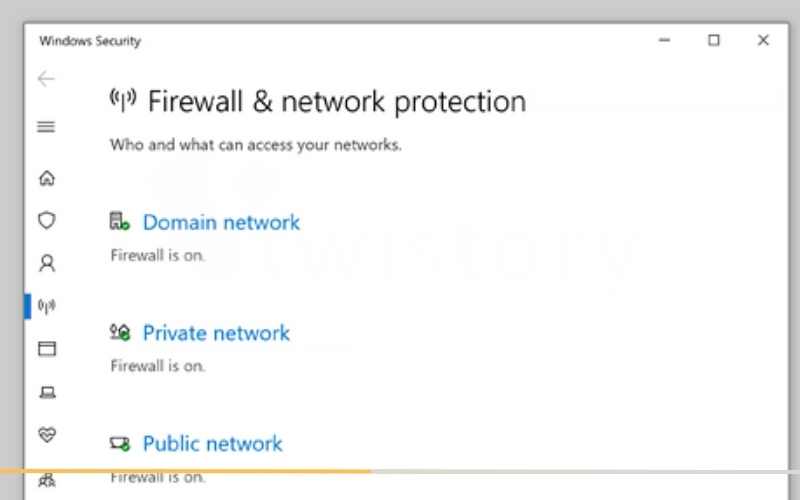Minimize the Windows Security window

pyautogui.click(x=664, y=40)
